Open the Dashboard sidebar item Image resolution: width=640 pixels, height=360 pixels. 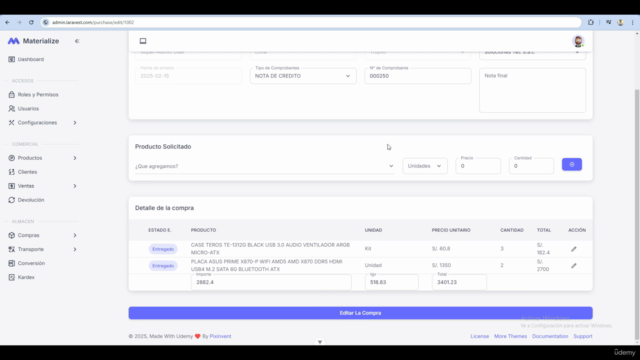coord(31,59)
